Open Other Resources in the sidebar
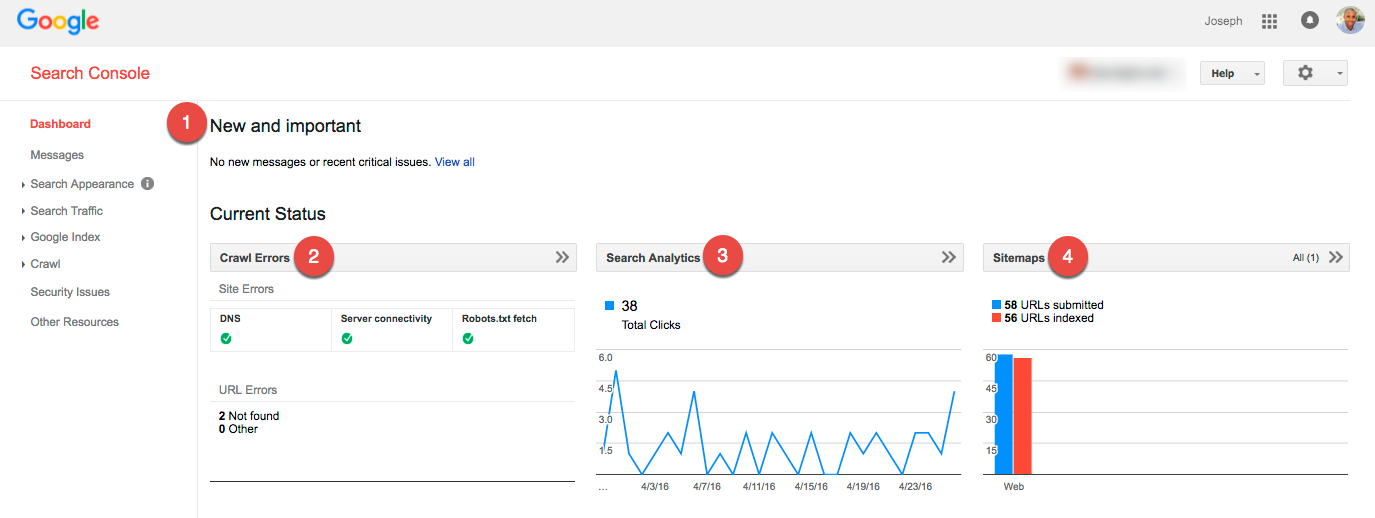Image resolution: width=1375 pixels, height=518 pixels. pos(74,322)
